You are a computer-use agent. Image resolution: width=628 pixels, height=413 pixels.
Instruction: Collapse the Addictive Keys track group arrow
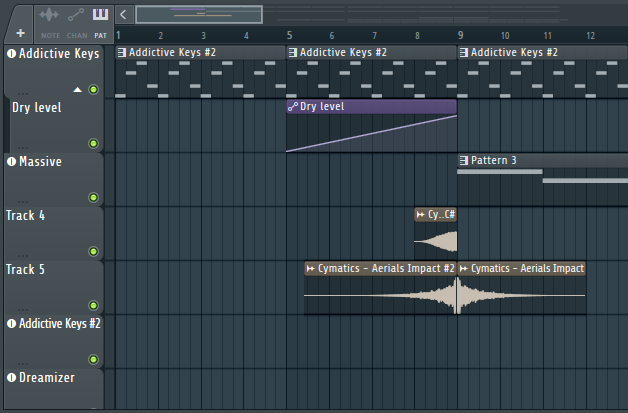point(78,90)
